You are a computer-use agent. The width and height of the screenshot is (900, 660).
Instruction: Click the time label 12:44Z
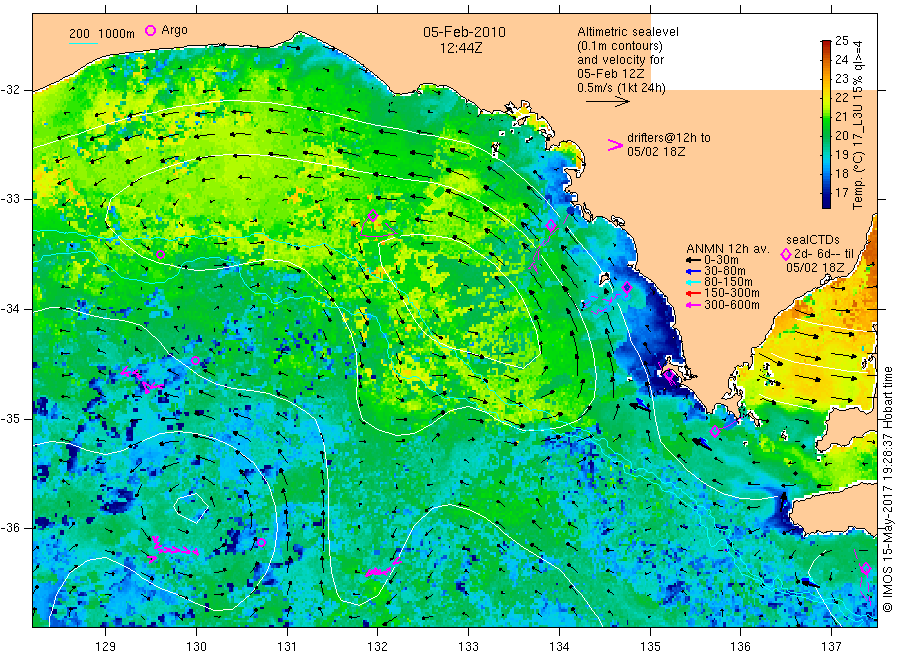pyautogui.click(x=461, y=48)
